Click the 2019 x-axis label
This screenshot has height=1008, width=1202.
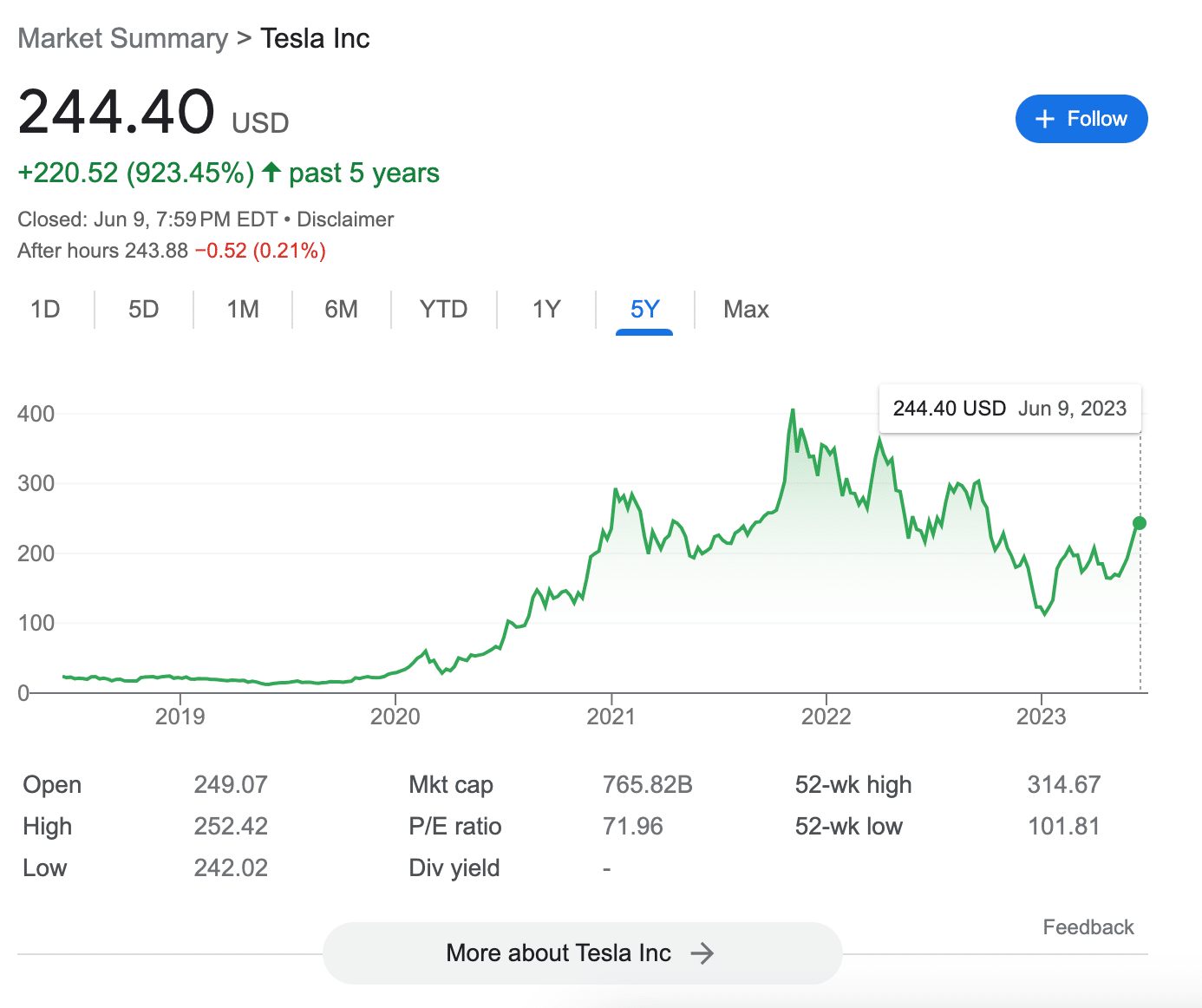tap(180, 717)
